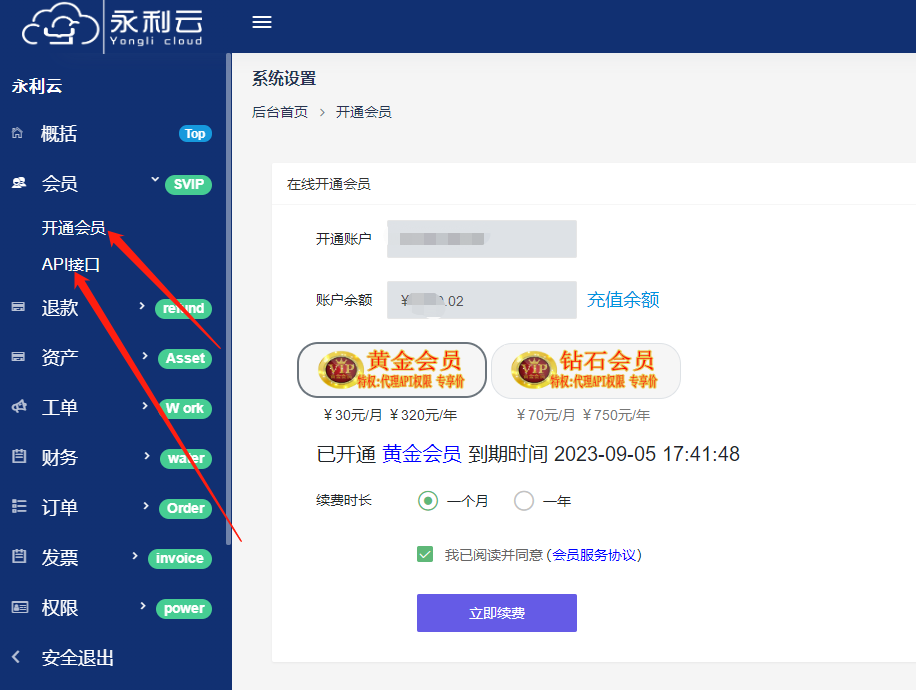This screenshot has height=690, width=916.
Task: Click the list icon beside 订单
Action: pos(18,507)
